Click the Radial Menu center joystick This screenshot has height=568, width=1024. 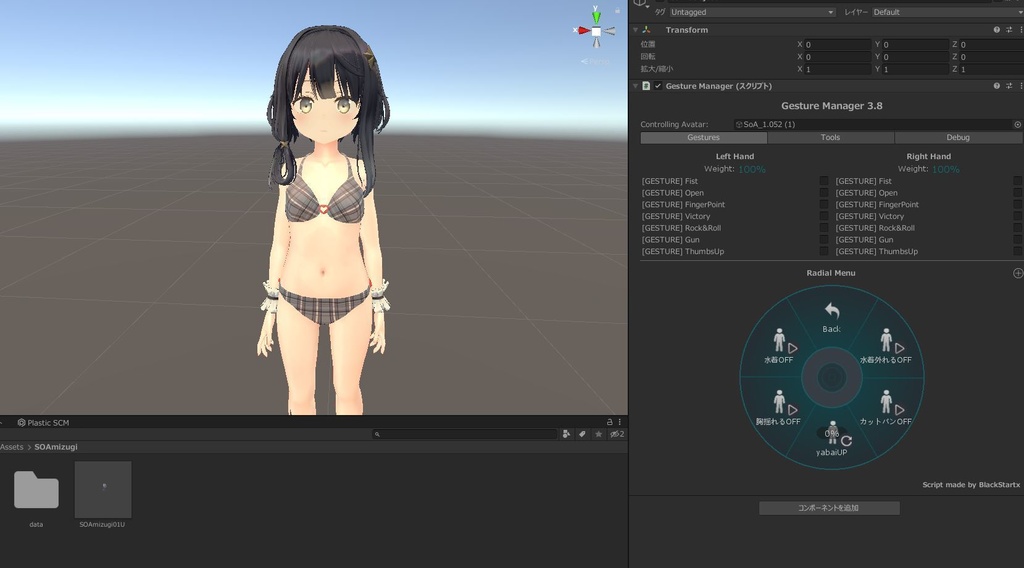tap(831, 377)
